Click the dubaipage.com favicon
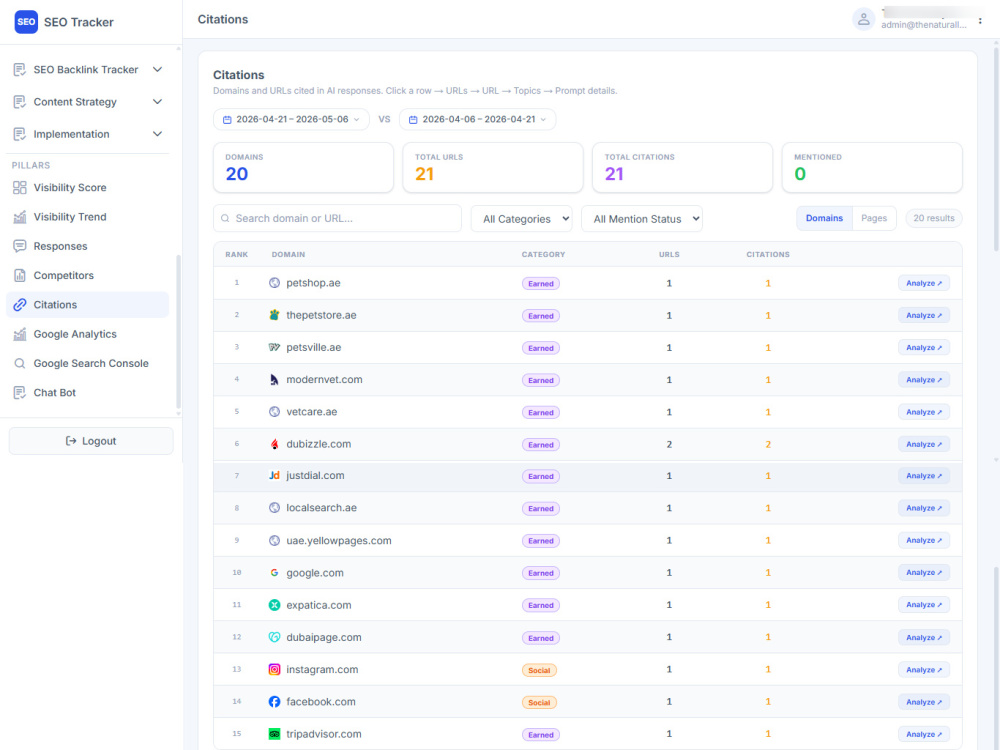Image resolution: width=1000 pixels, height=750 pixels. (x=274, y=637)
